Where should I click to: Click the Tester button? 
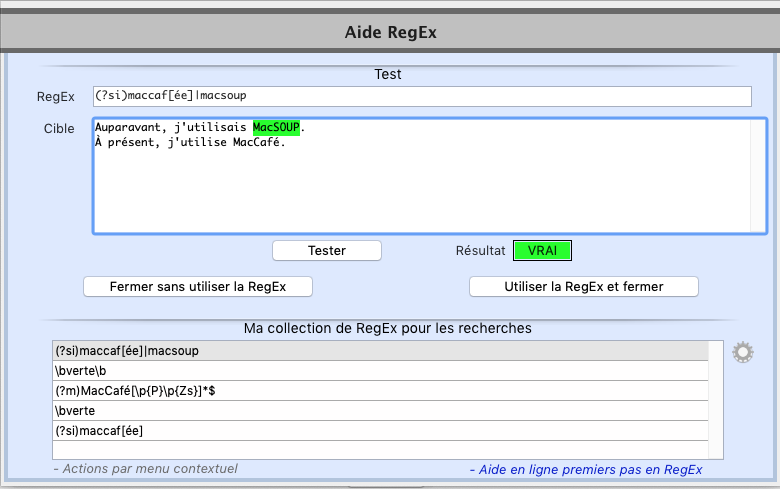pos(327,250)
